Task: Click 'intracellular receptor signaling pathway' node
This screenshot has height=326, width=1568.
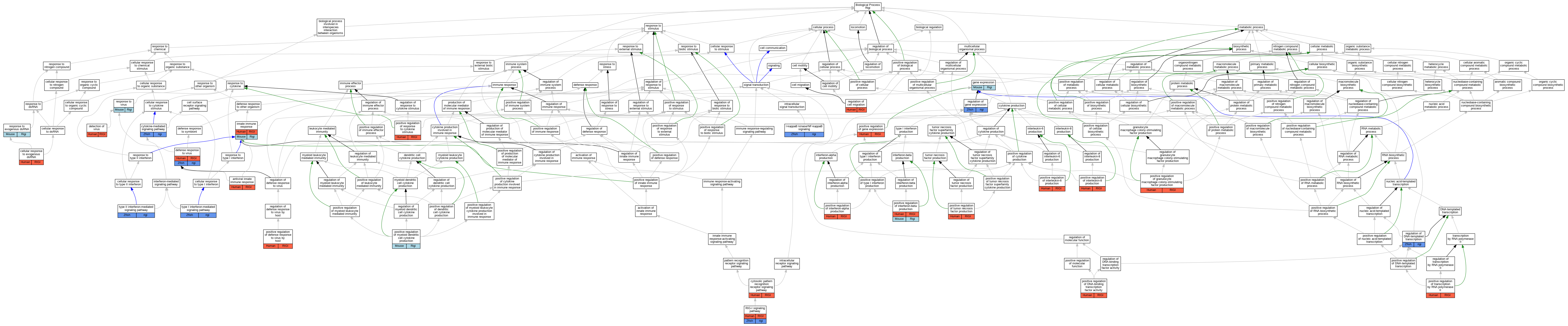Action: click(x=787, y=263)
